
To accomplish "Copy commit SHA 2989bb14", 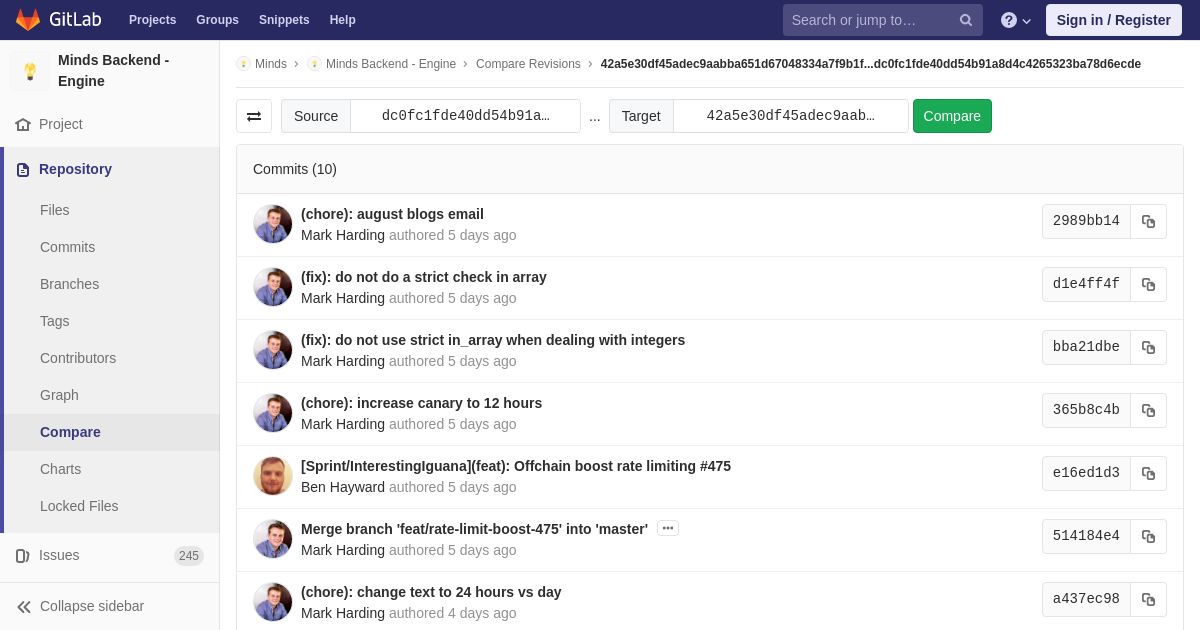I will (x=1148, y=222).
